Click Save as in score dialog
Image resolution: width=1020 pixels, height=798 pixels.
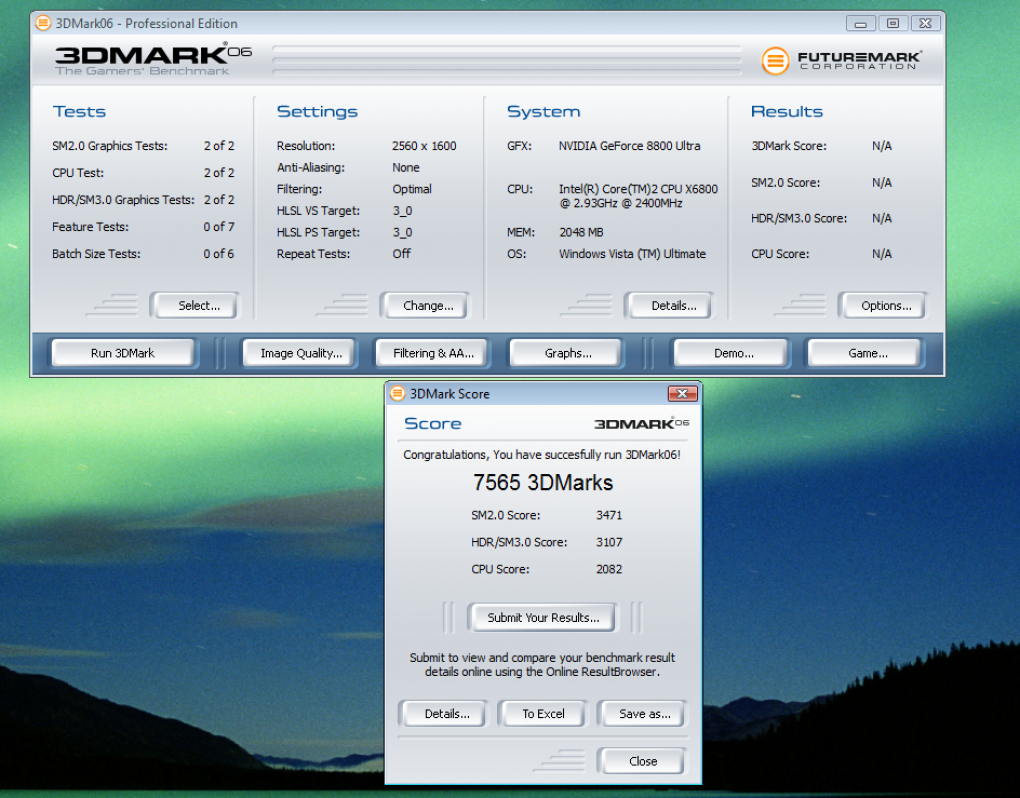[644, 713]
